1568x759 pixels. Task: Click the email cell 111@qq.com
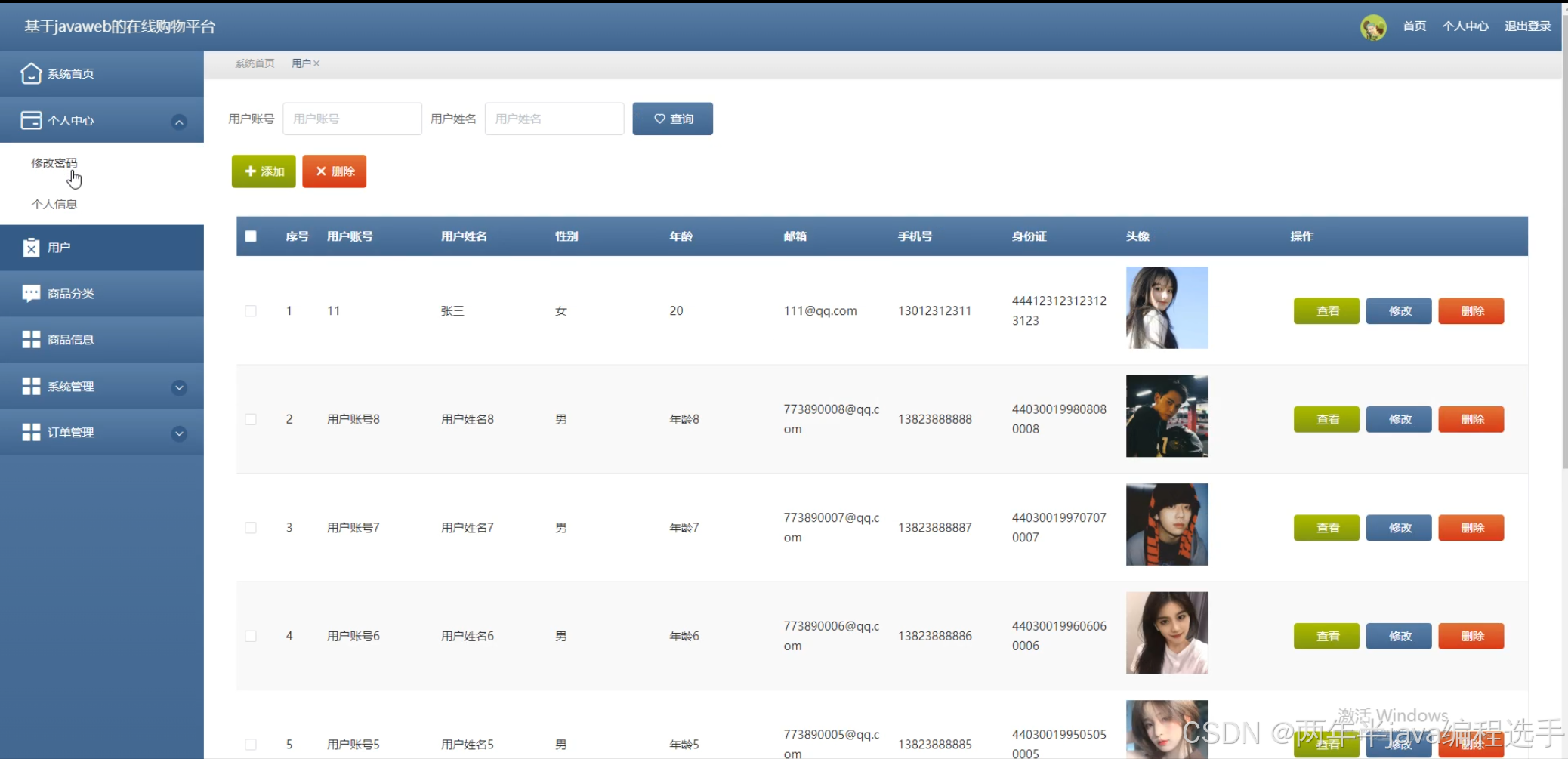pos(820,311)
